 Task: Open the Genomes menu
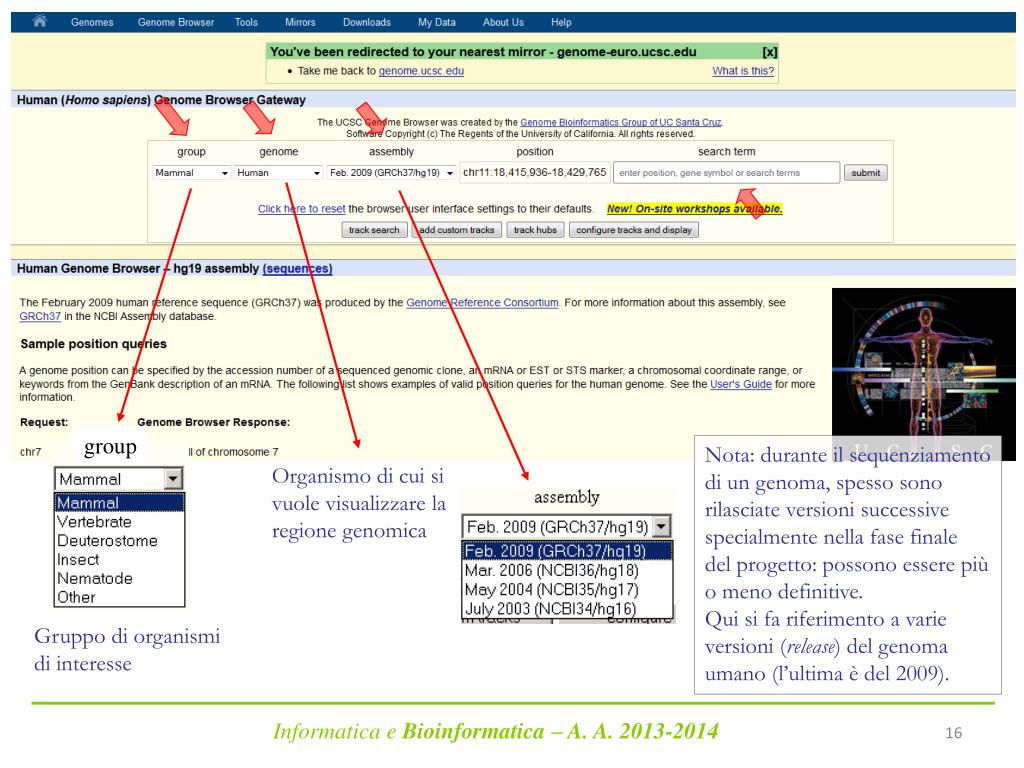92,22
